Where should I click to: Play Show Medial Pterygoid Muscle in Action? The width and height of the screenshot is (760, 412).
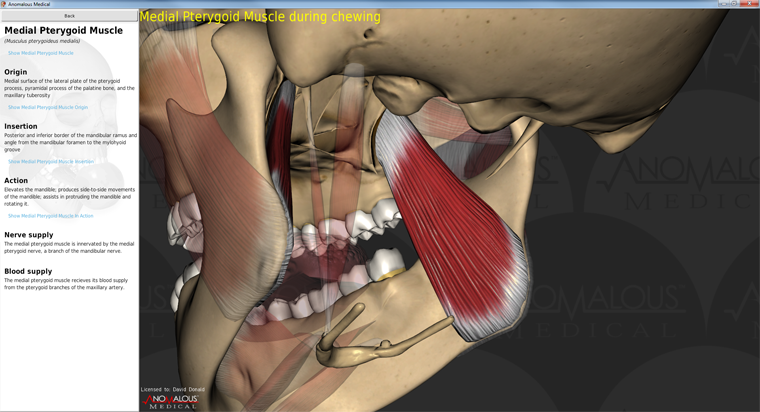tap(51, 215)
